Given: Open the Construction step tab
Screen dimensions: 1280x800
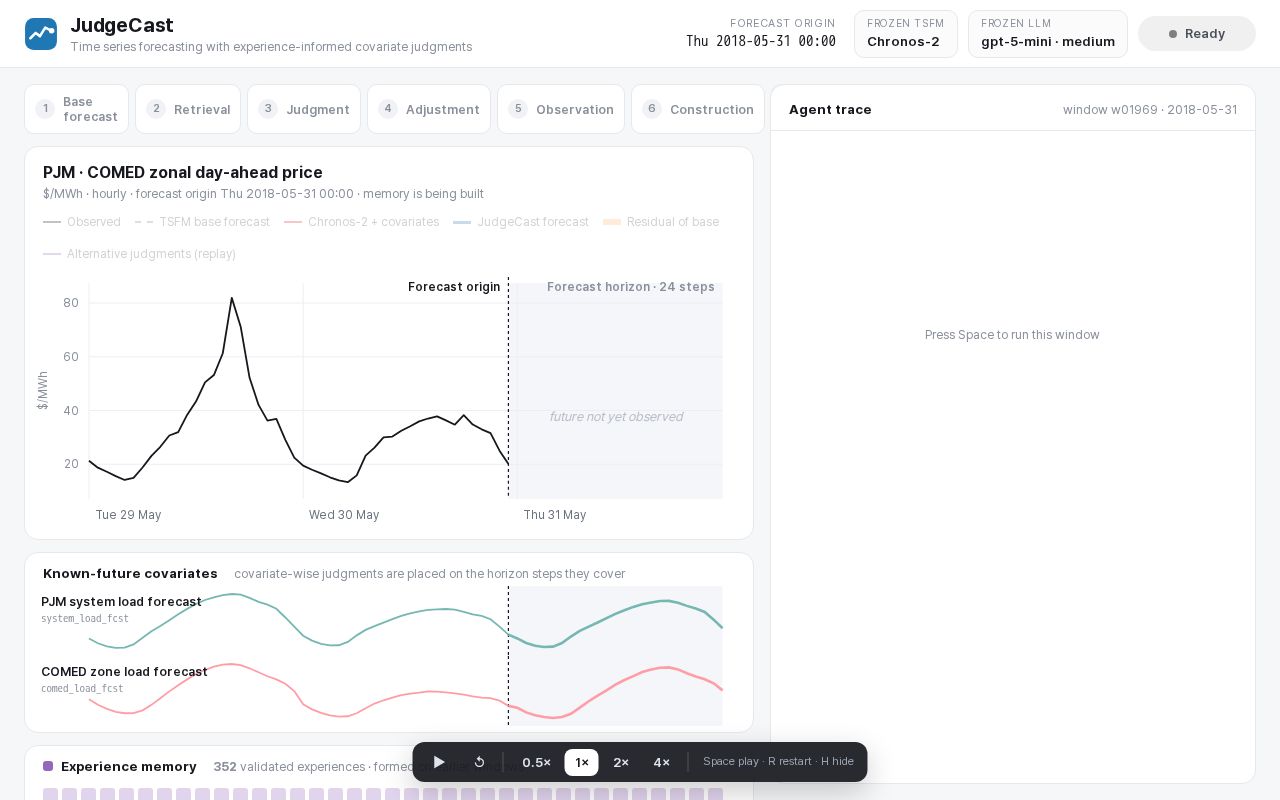Looking at the screenshot, I should [698, 109].
